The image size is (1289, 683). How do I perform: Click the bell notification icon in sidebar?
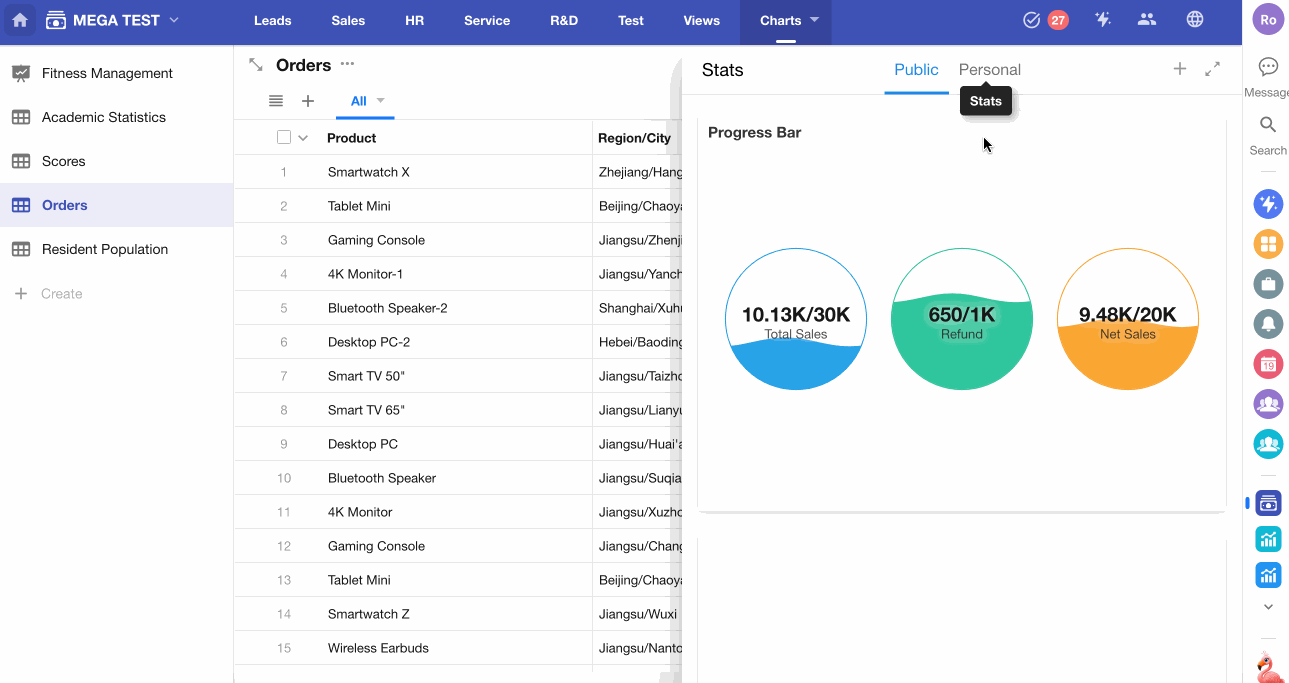point(1268,324)
